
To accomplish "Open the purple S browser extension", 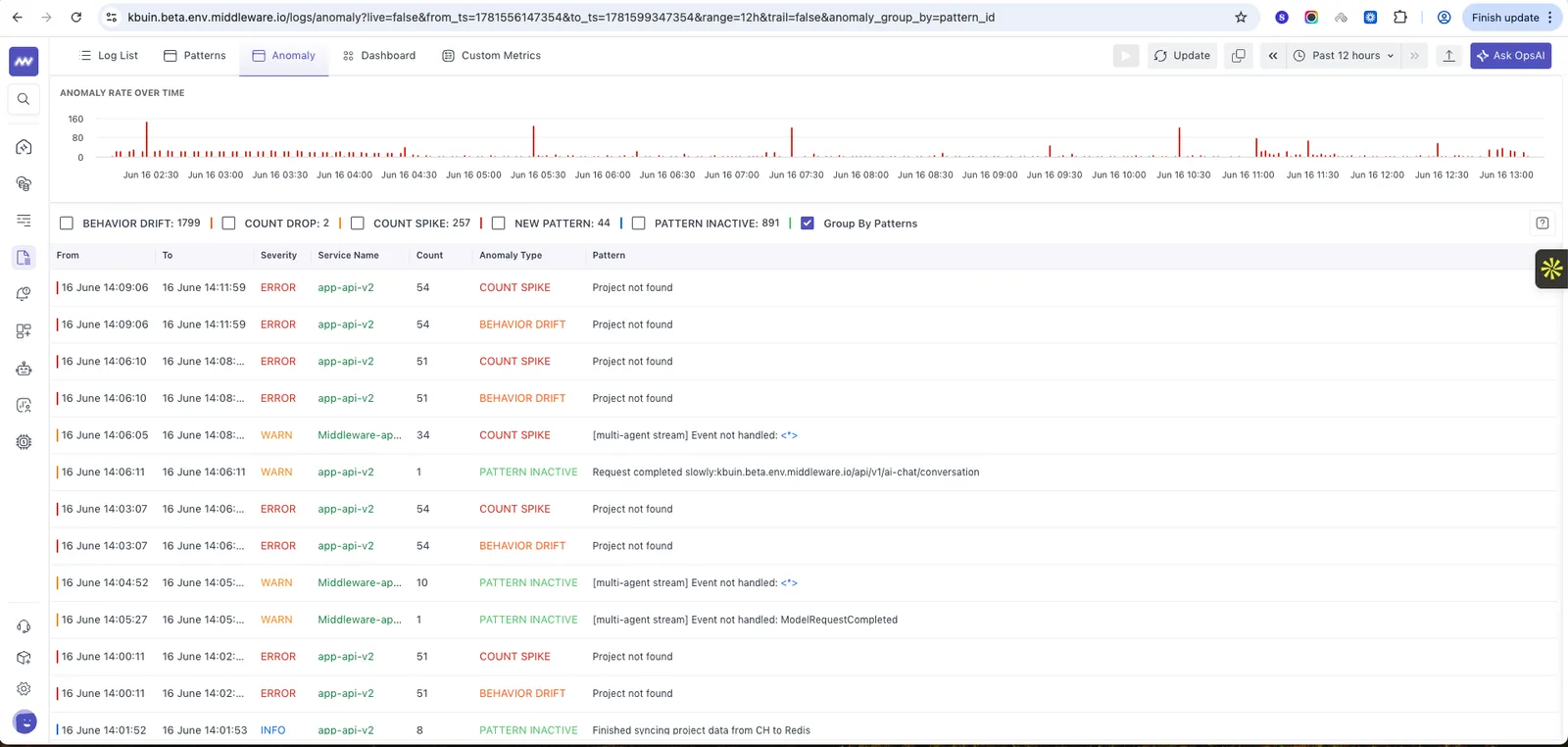I will point(1282,18).
